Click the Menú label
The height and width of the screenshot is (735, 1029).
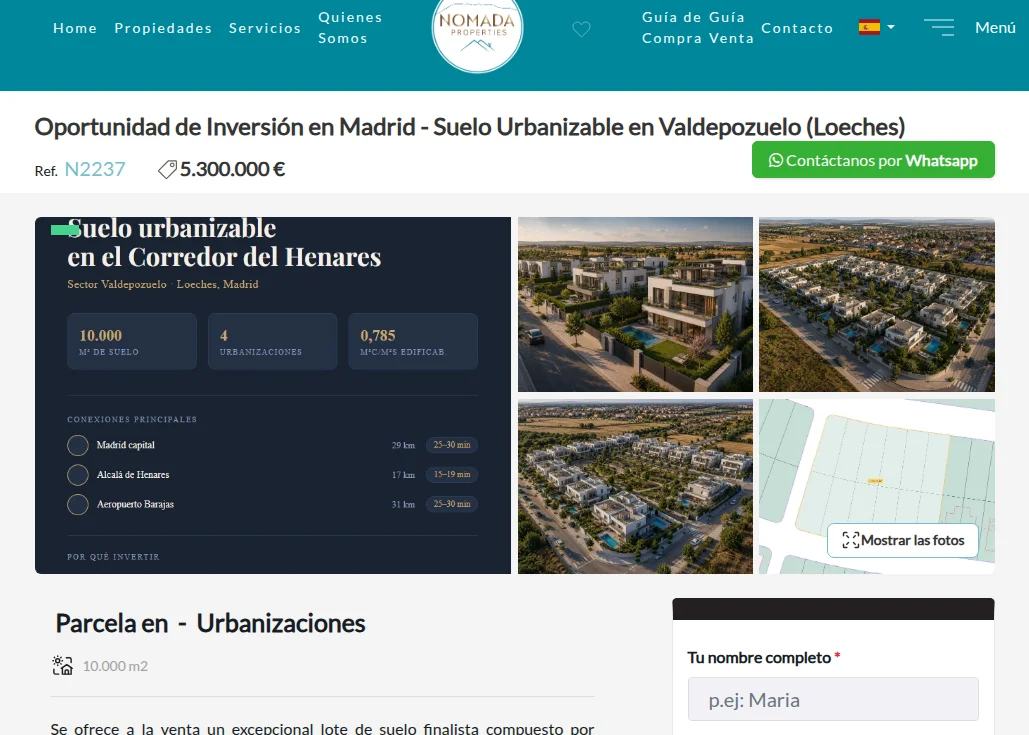995,28
